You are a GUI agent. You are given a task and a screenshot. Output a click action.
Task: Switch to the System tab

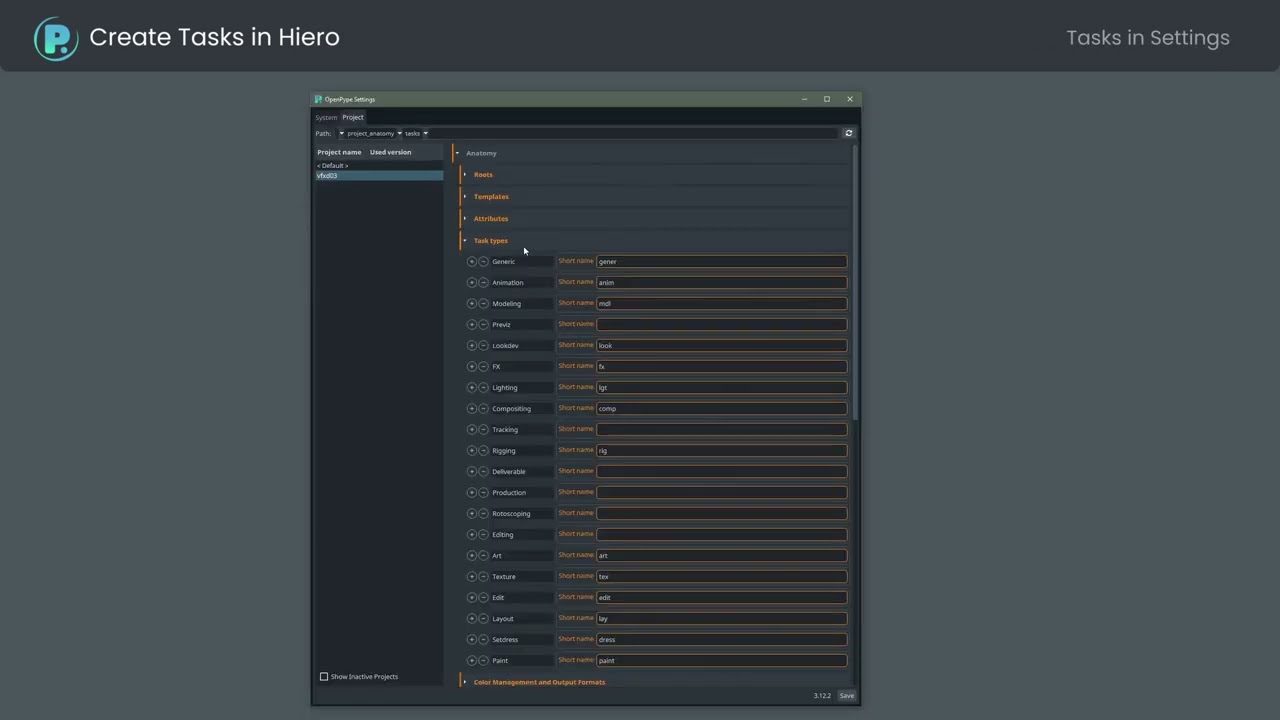point(327,117)
